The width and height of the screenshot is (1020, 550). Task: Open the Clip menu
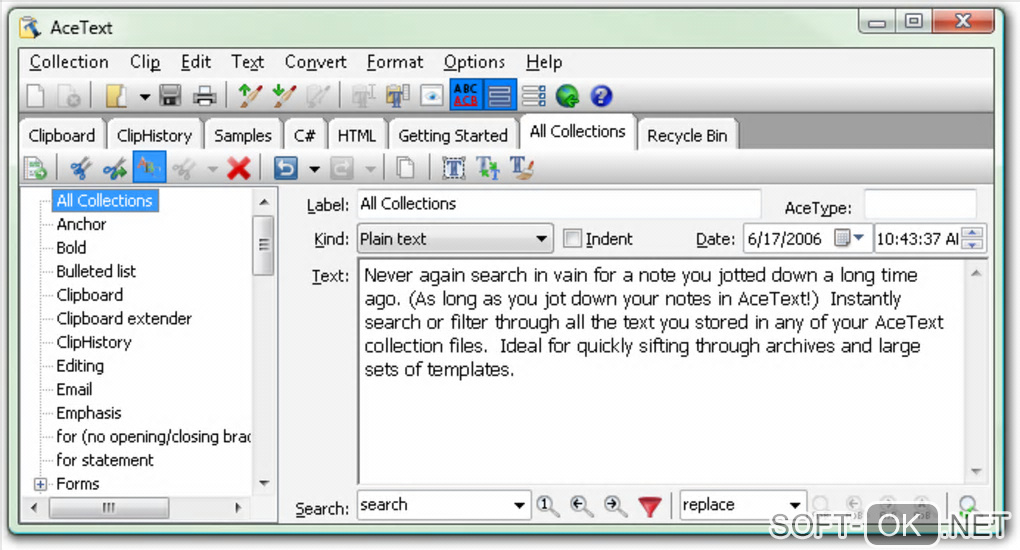click(x=145, y=62)
